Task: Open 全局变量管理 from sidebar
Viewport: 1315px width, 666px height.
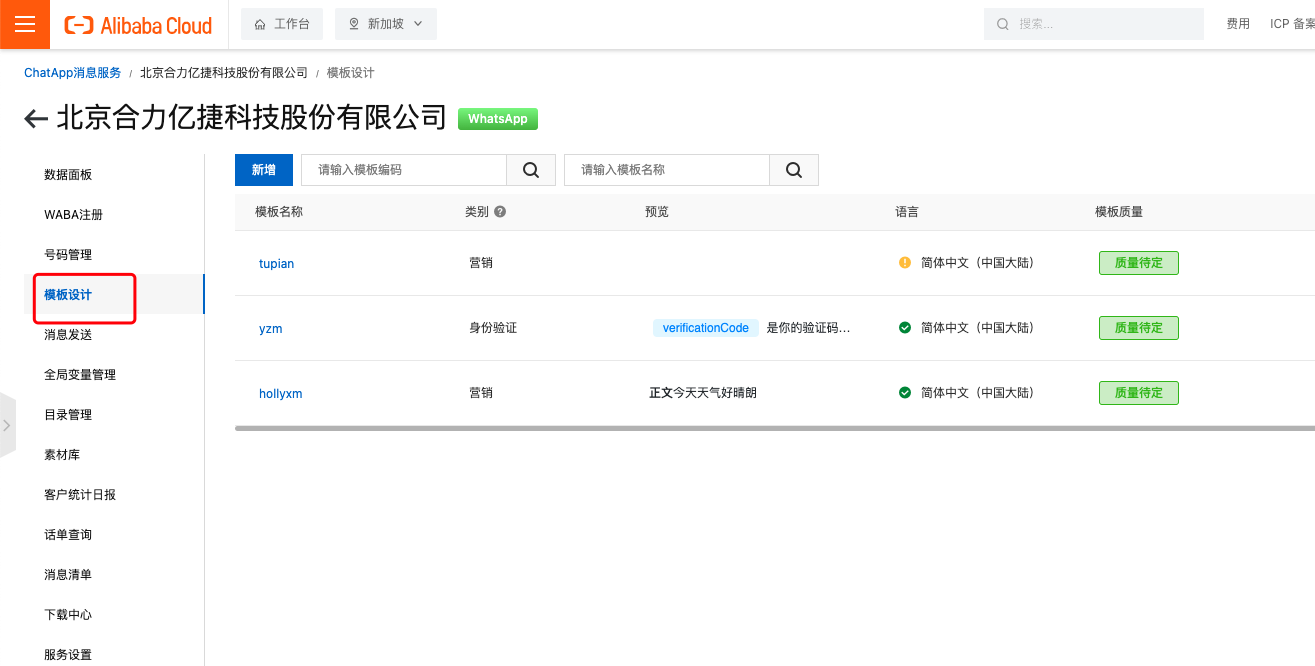Action: pyautogui.click(x=80, y=375)
